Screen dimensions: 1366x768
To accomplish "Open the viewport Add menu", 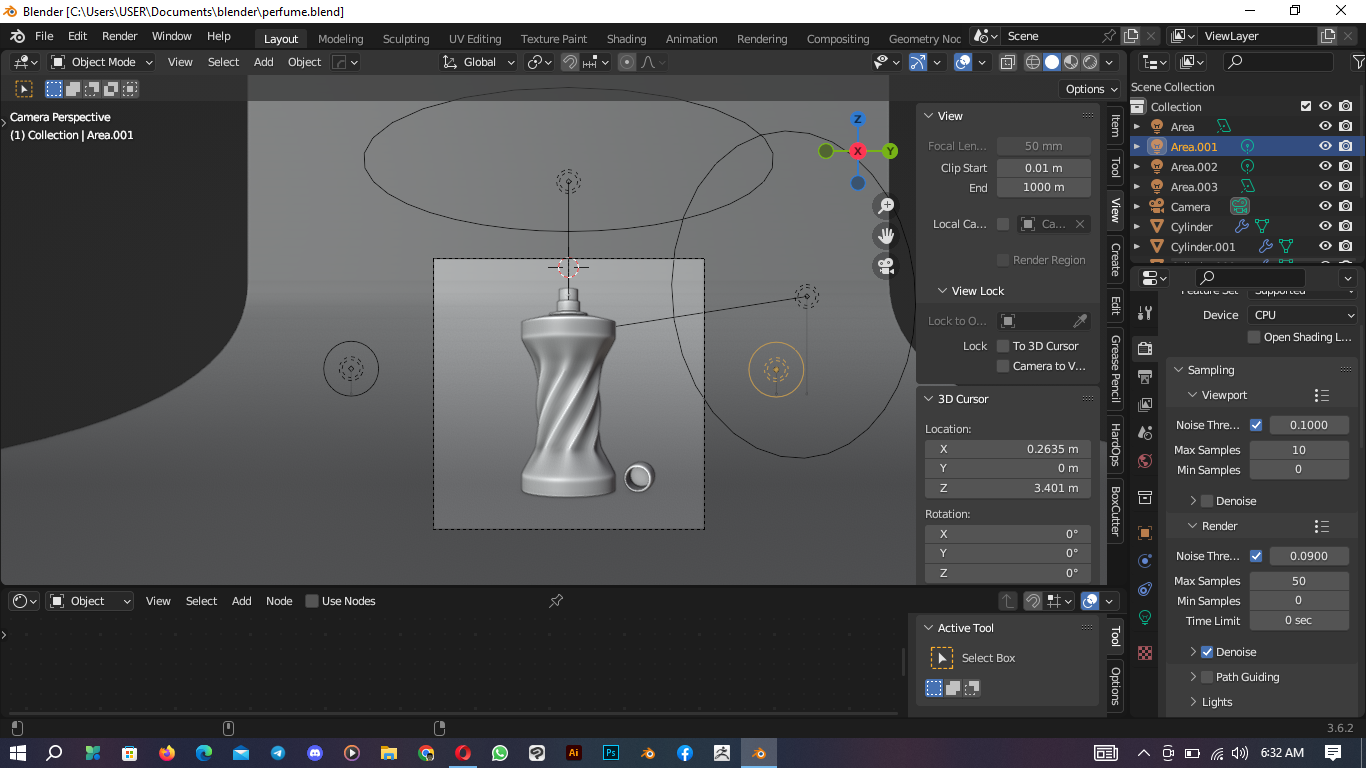I will pyautogui.click(x=263, y=62).
